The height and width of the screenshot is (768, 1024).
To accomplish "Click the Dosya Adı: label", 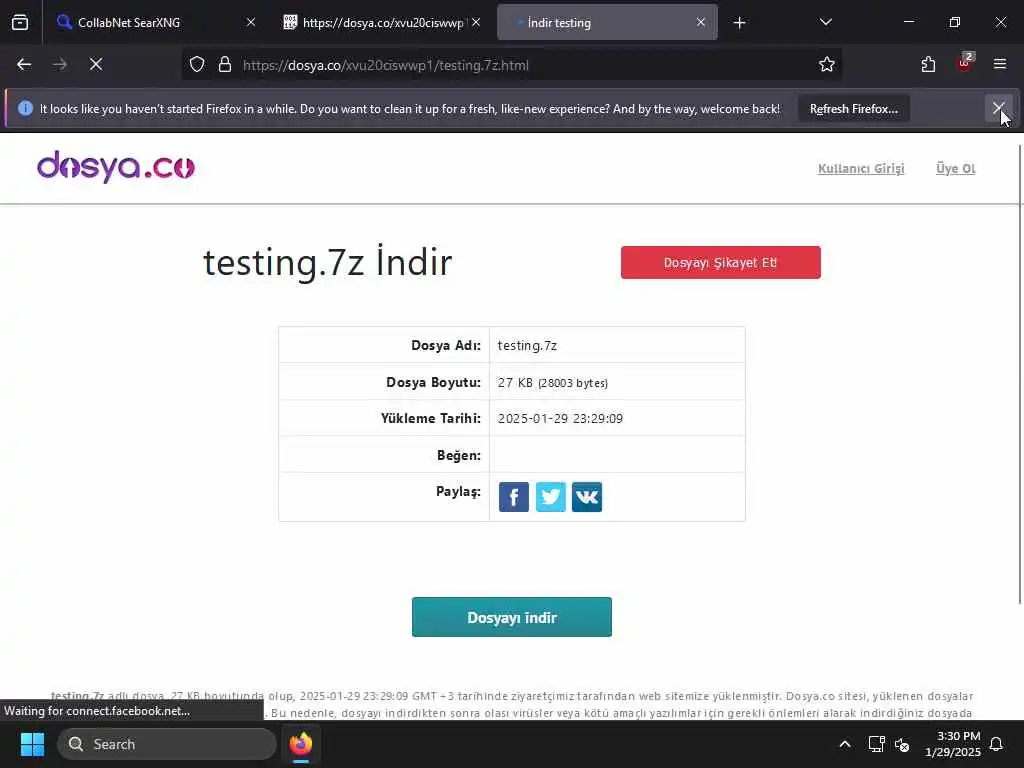I will tap(446, 345).
